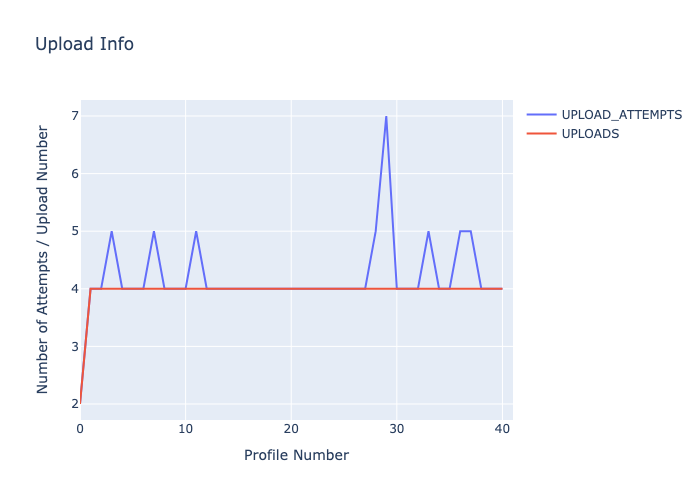The image size is (700, 500).
Task: Click the red line's right end at profile 40
Action: point(501,289)
